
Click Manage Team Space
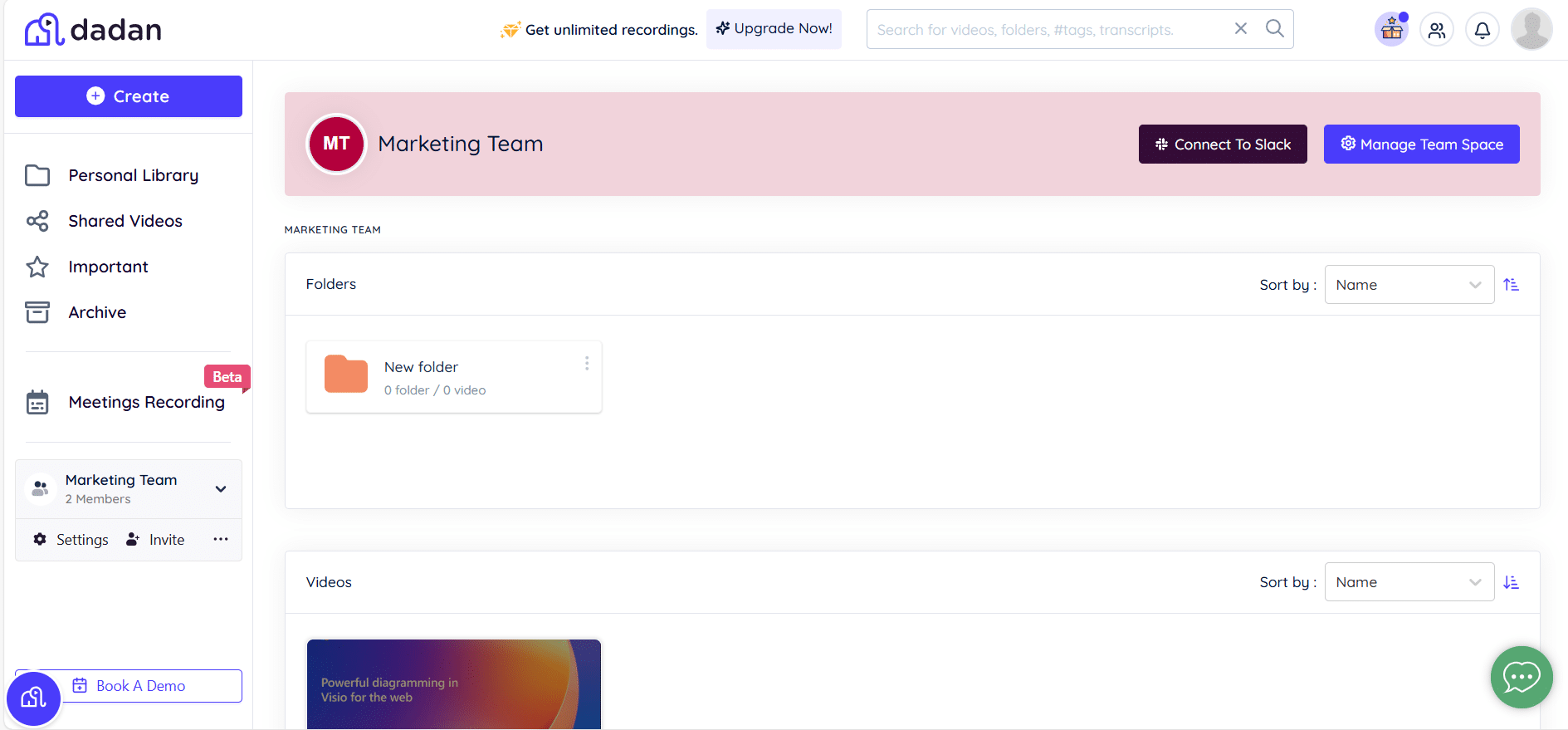coord(1421,145)
